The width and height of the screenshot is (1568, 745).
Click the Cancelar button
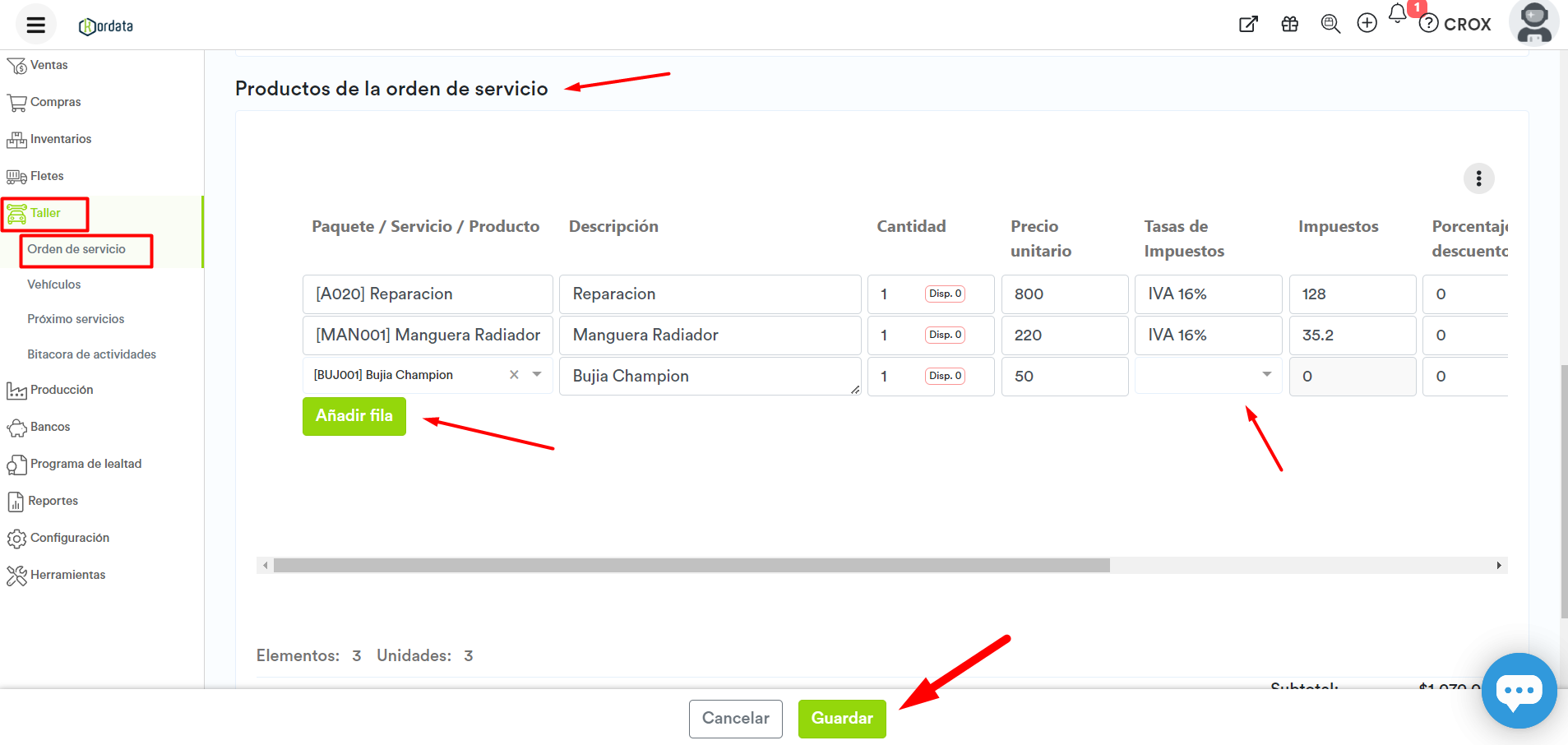(735, 719)
